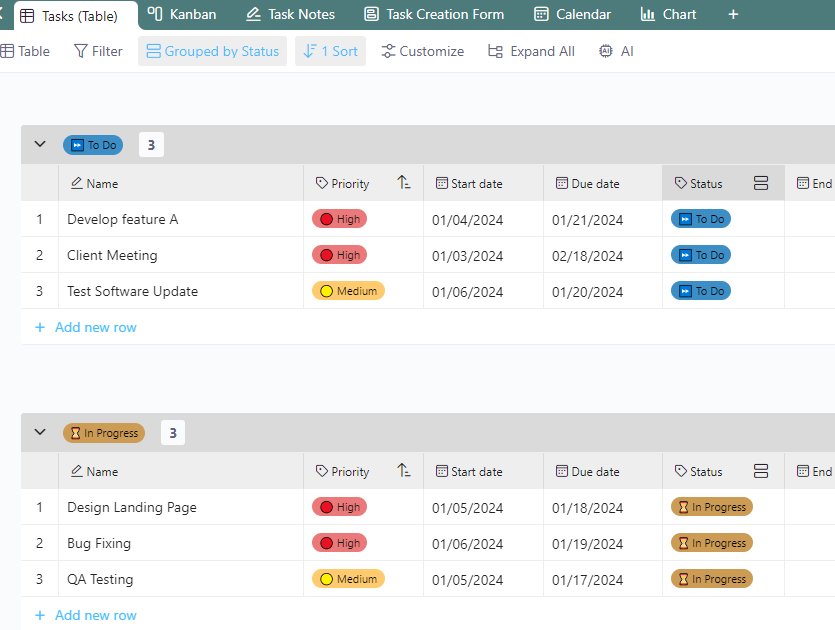Add new row in To Do group
The height and width of the screenshot is (630, 835).
tap(86, 327)
